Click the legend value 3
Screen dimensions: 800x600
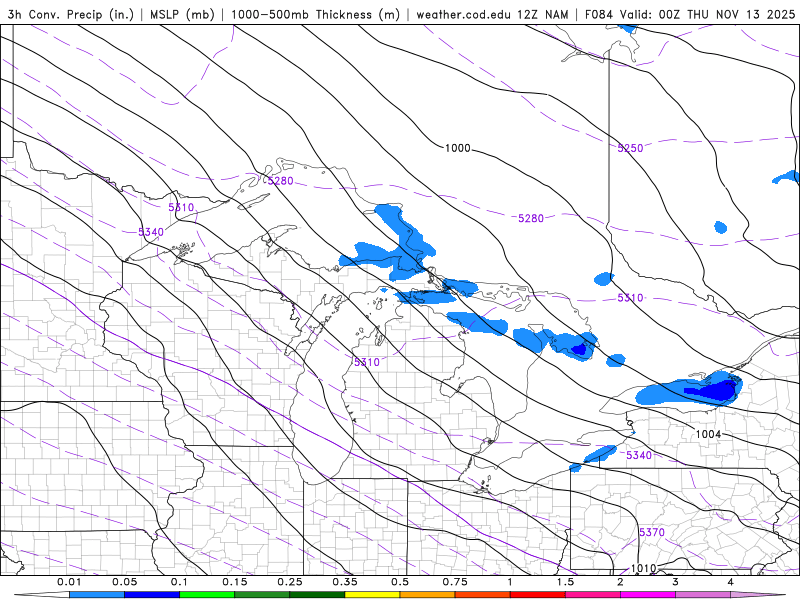pyautogui.click(x=675, y=582)
